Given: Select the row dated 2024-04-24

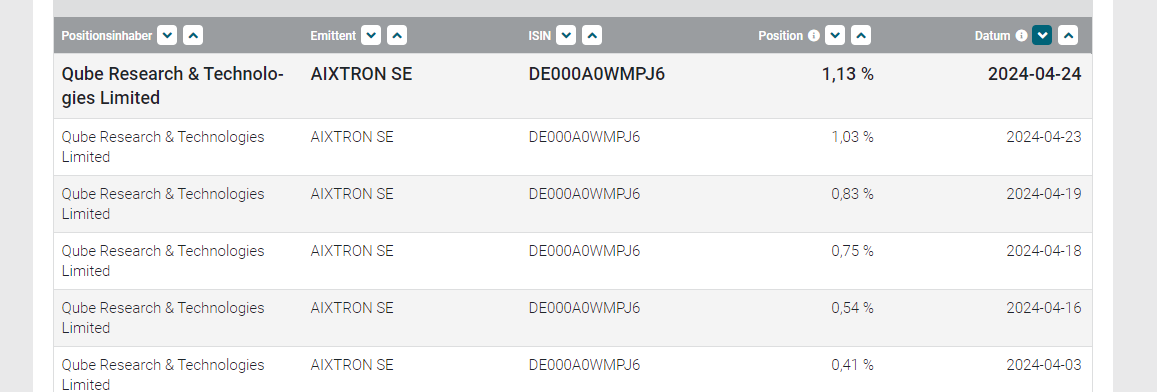Looking at the screenshot, I should [573, 86].
